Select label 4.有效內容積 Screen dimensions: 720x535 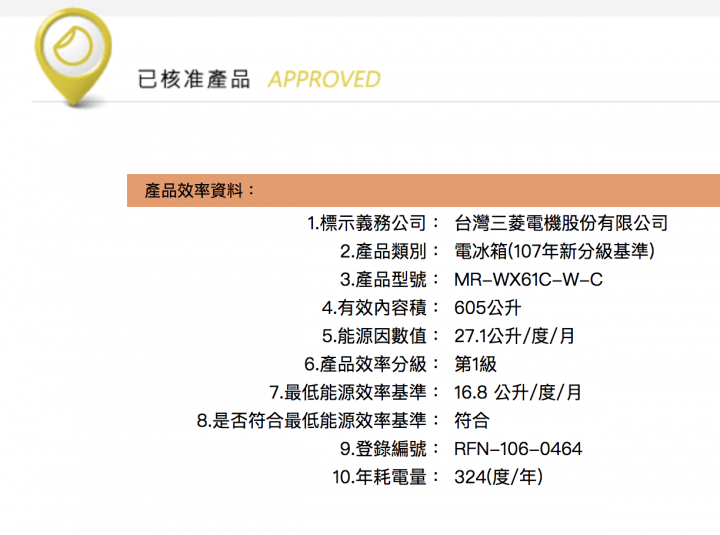click(381, 308)
